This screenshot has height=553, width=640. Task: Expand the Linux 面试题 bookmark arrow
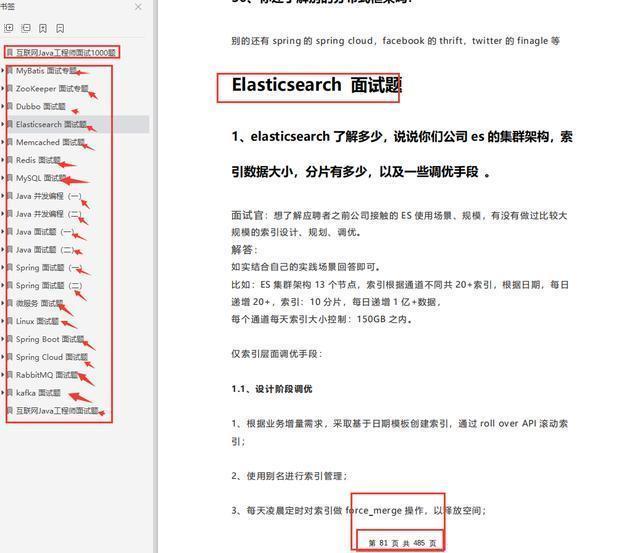click(3, 321)
